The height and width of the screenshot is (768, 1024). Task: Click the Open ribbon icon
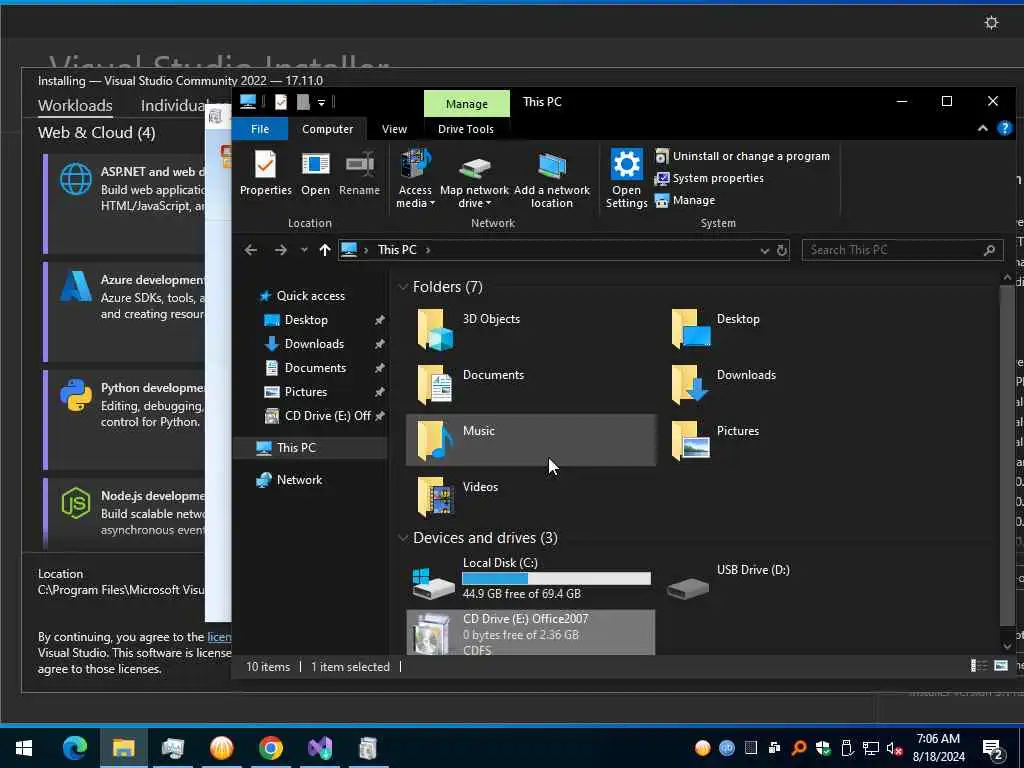tap(315, 173)
